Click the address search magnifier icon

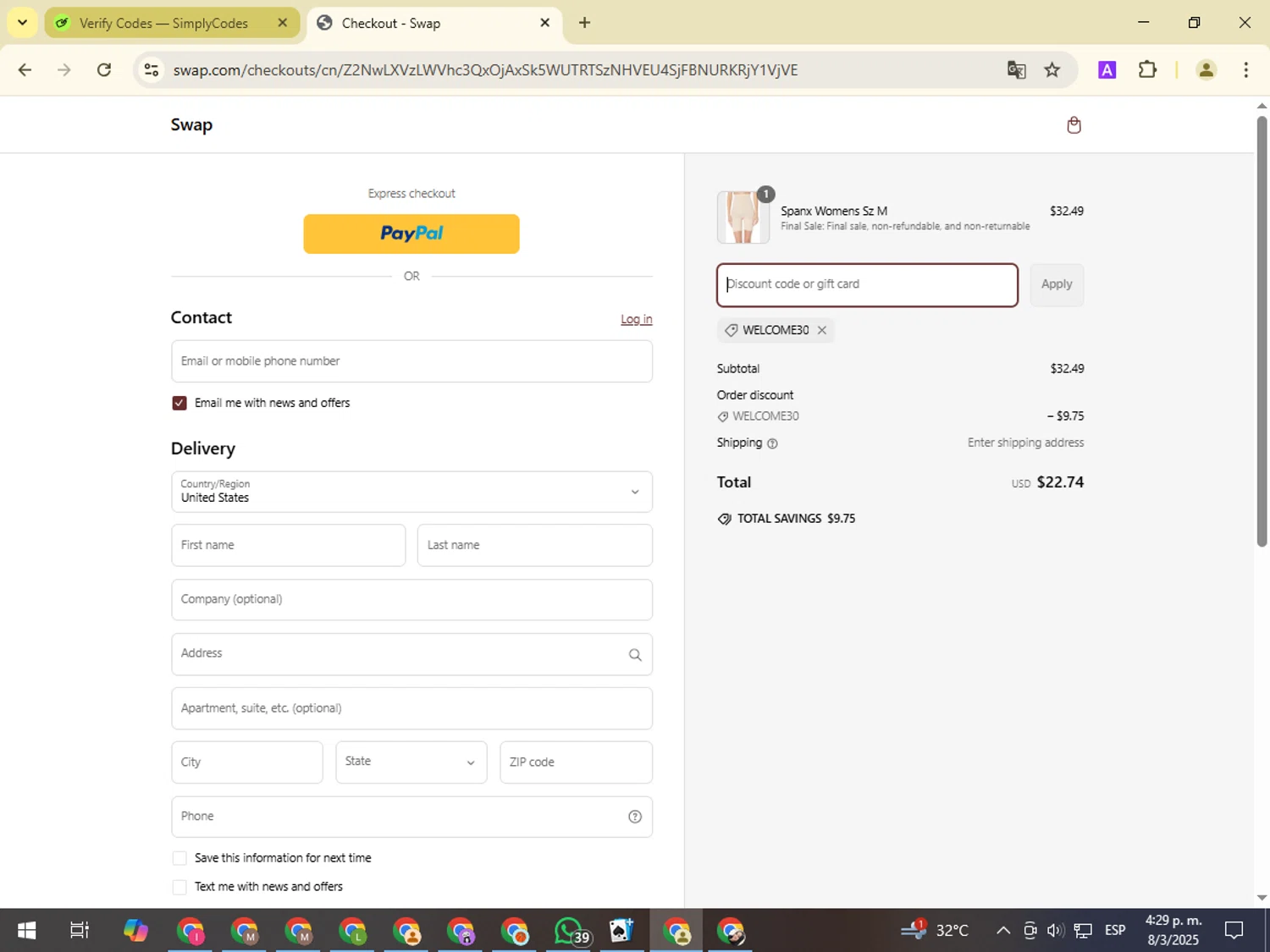point(635,655)
